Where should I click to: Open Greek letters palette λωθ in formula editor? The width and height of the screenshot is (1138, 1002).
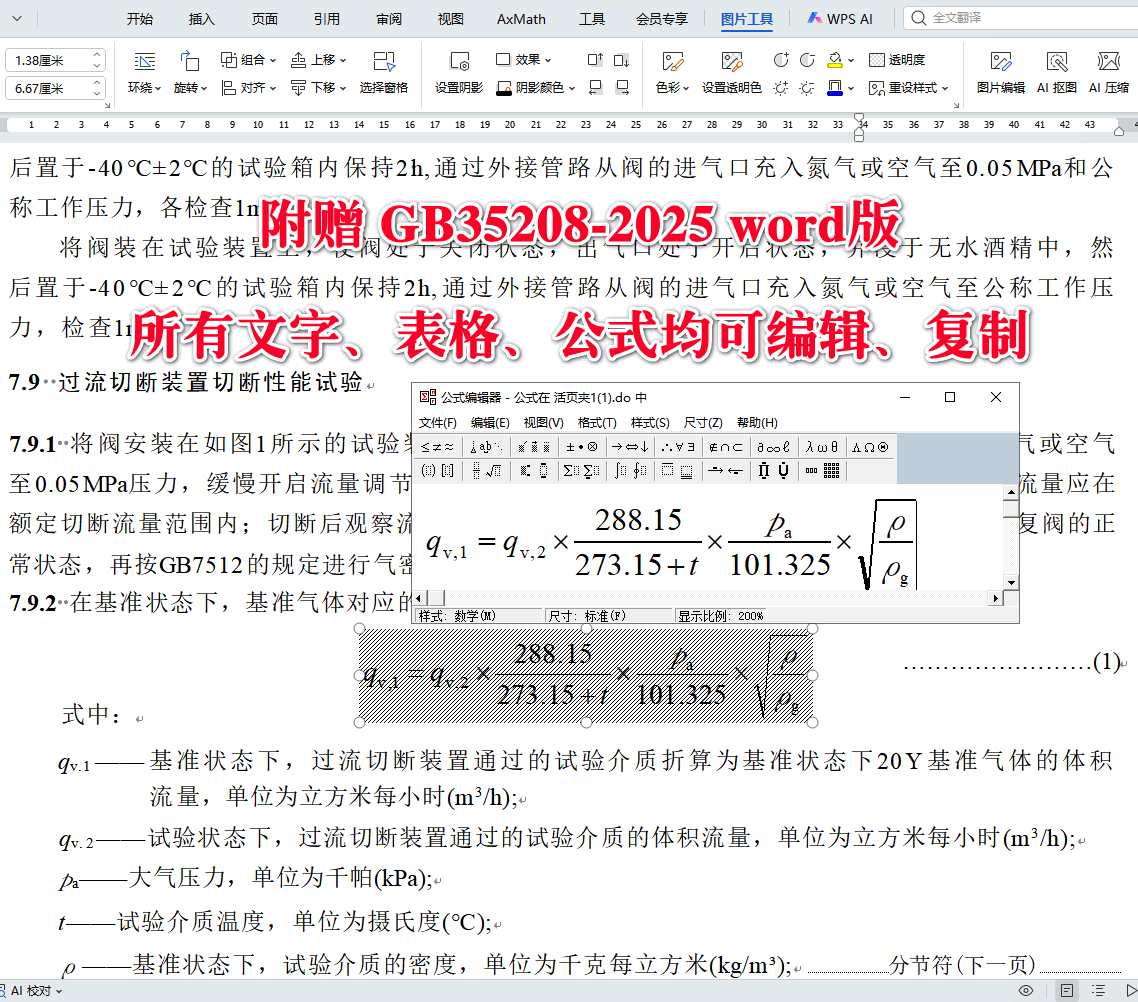(x=821, y=447)
